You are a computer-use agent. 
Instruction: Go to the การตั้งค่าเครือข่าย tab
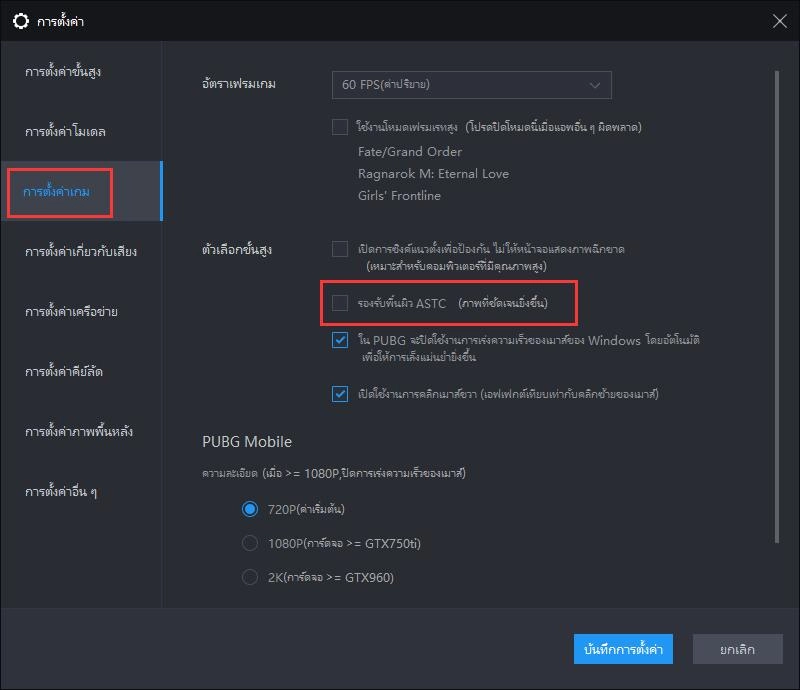click(71, 312)
